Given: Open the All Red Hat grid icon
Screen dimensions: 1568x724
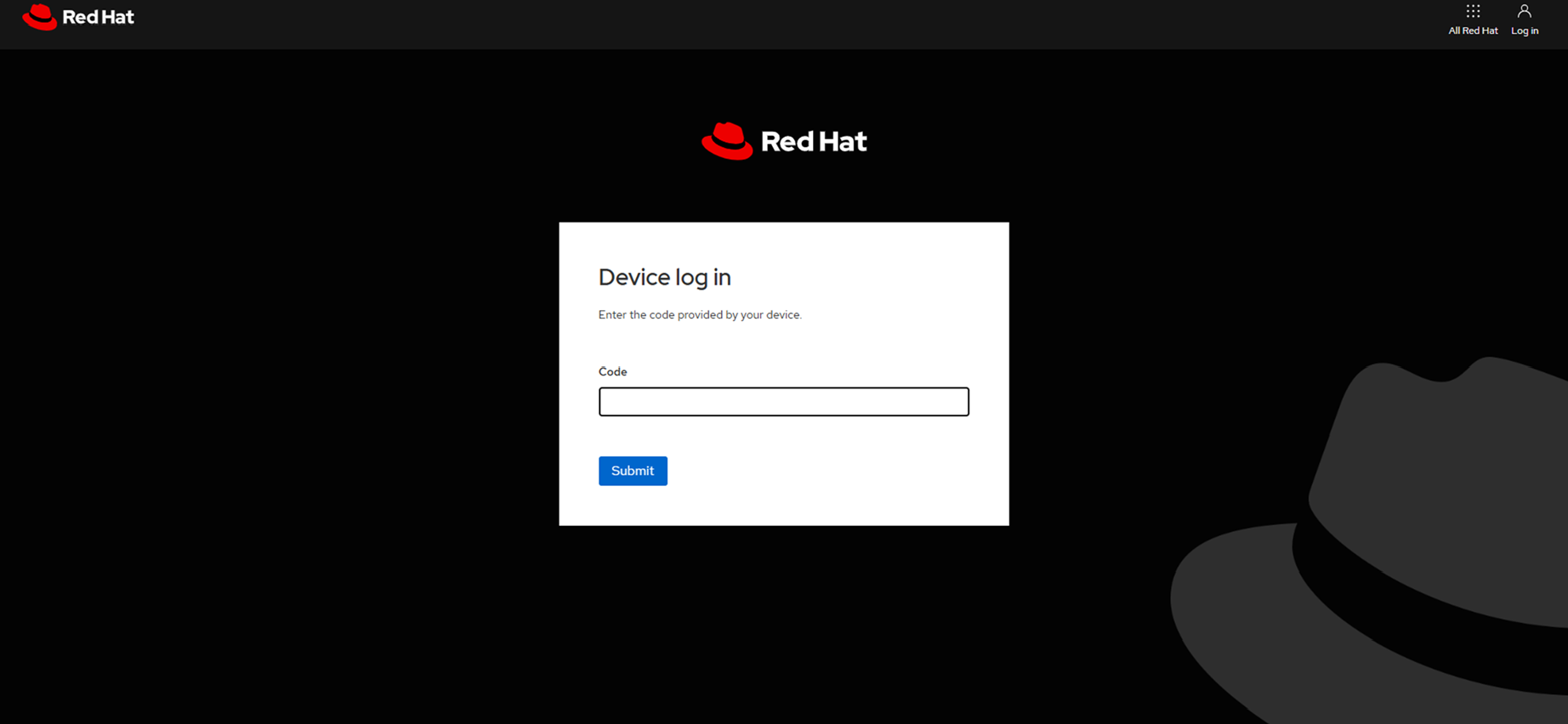Looking at the screenshot, I should coord(1473,11).
